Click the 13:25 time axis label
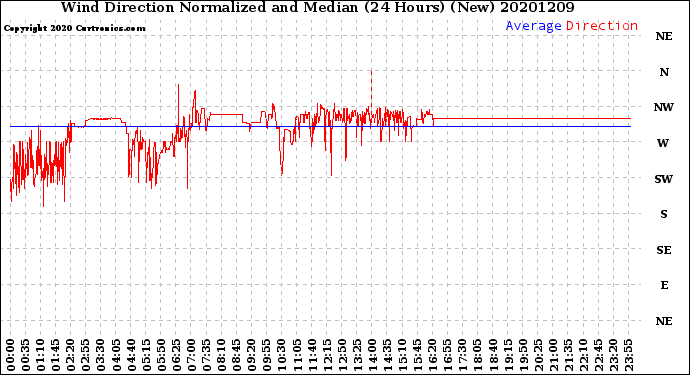This screenshot has width=690, height=375. (357, 355)
